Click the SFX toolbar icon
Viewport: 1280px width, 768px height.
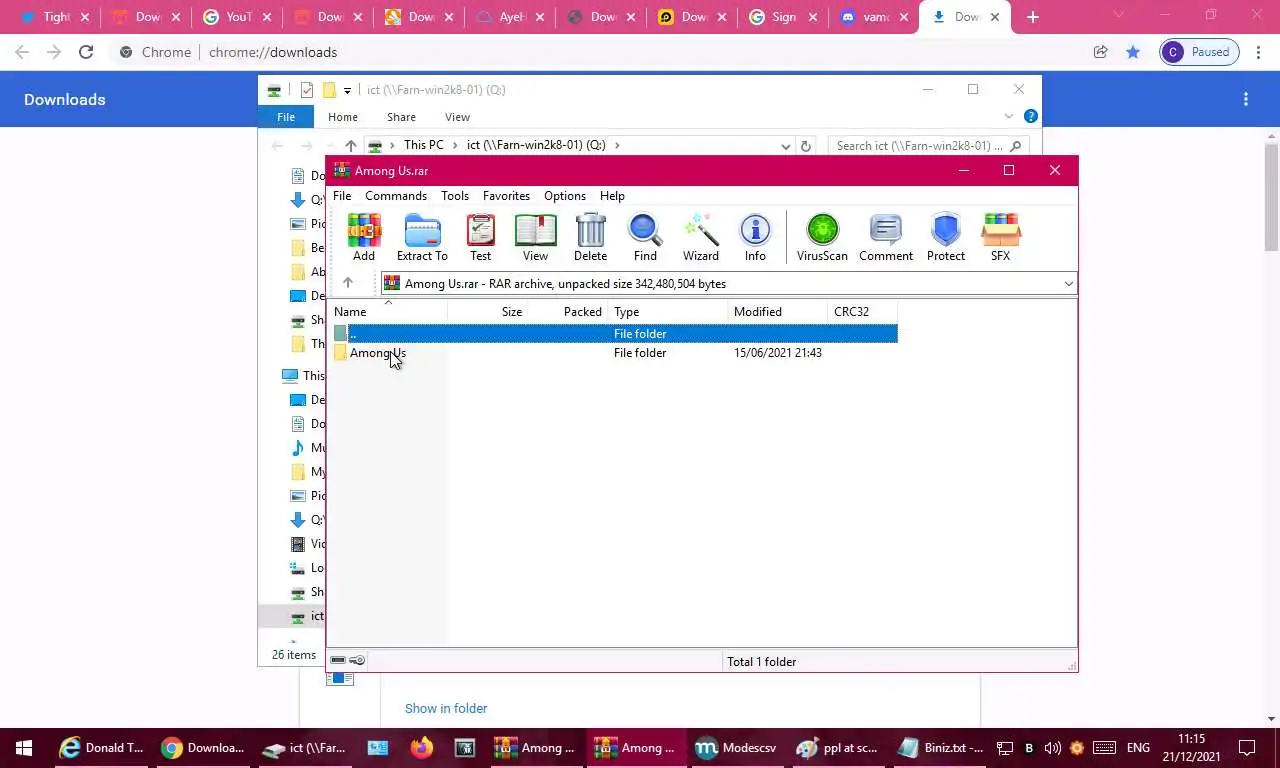click(x=1000, y=237)
